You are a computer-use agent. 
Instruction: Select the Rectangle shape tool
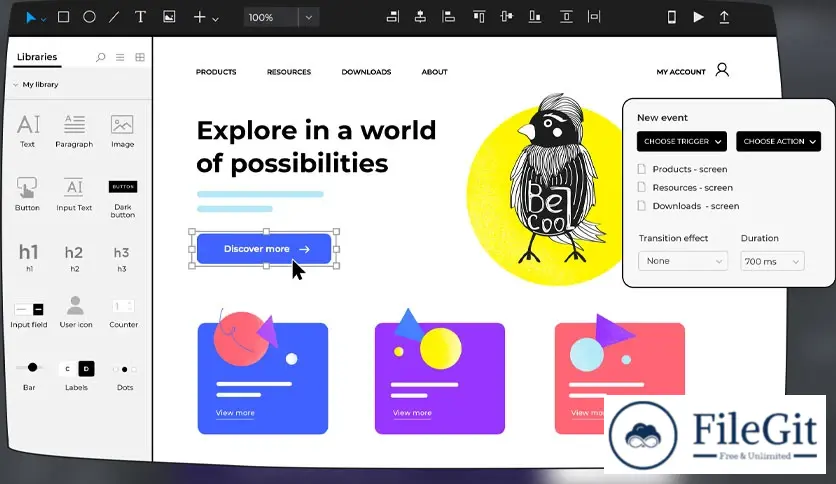click(x=63, y=17)
